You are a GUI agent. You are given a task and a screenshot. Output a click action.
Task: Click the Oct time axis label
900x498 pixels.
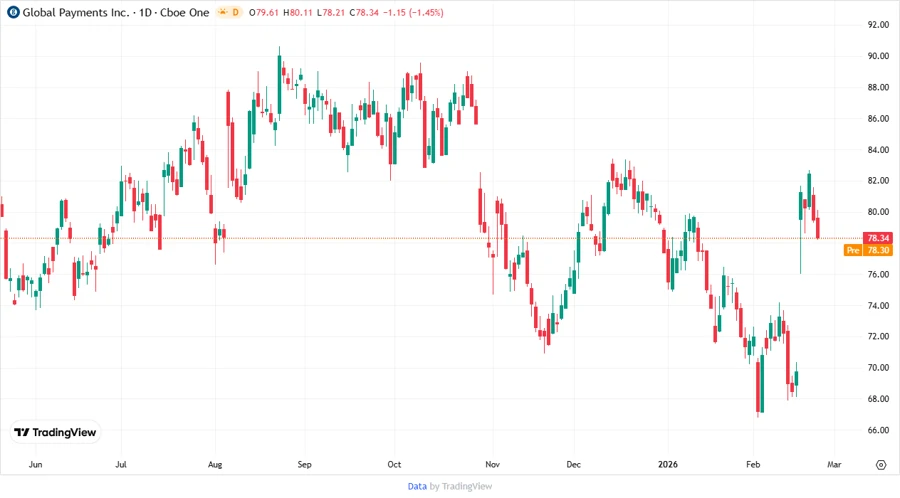tap(394, 464)
